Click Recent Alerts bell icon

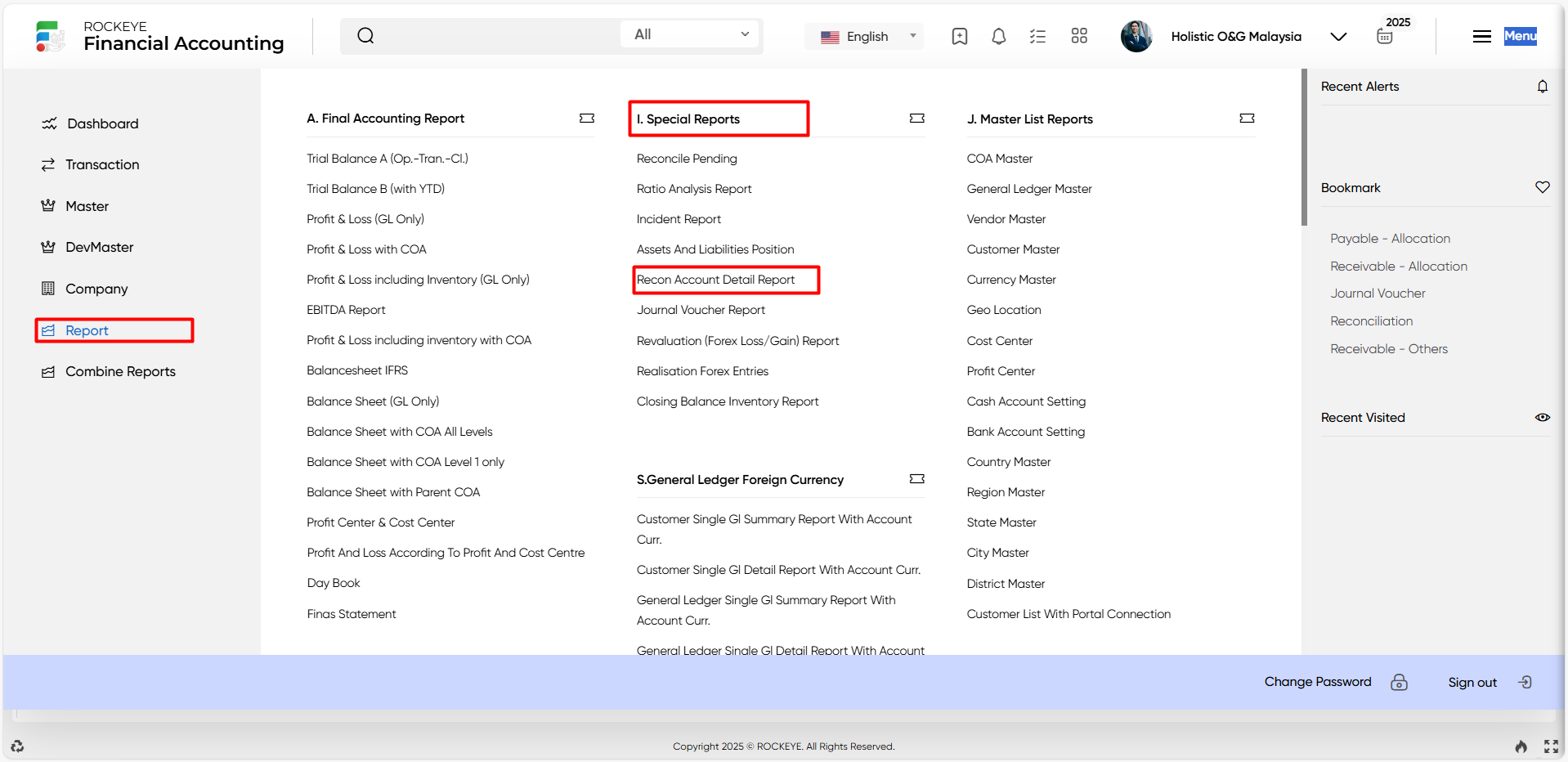[1543, 87]
